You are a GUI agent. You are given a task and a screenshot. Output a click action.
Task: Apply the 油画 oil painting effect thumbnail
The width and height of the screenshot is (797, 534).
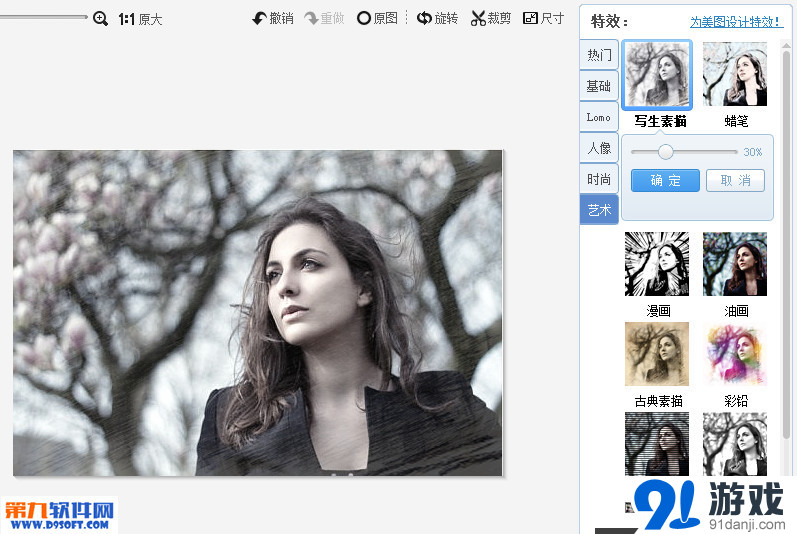click(735, 264)
